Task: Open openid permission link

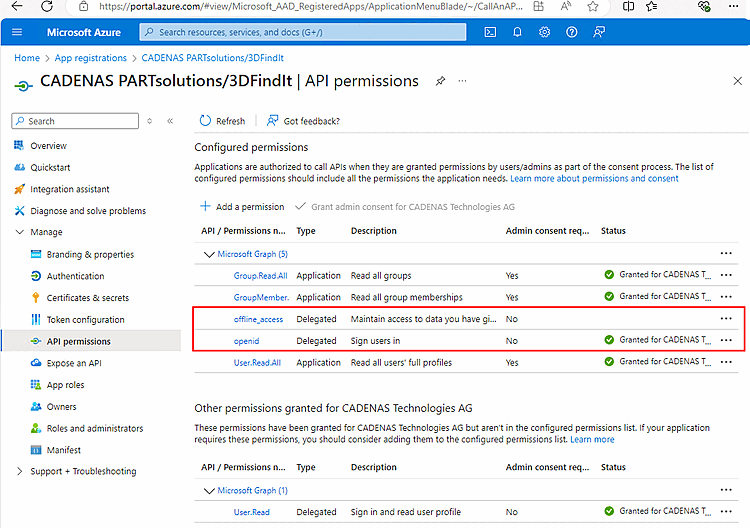Action: [x=246, y=341]
